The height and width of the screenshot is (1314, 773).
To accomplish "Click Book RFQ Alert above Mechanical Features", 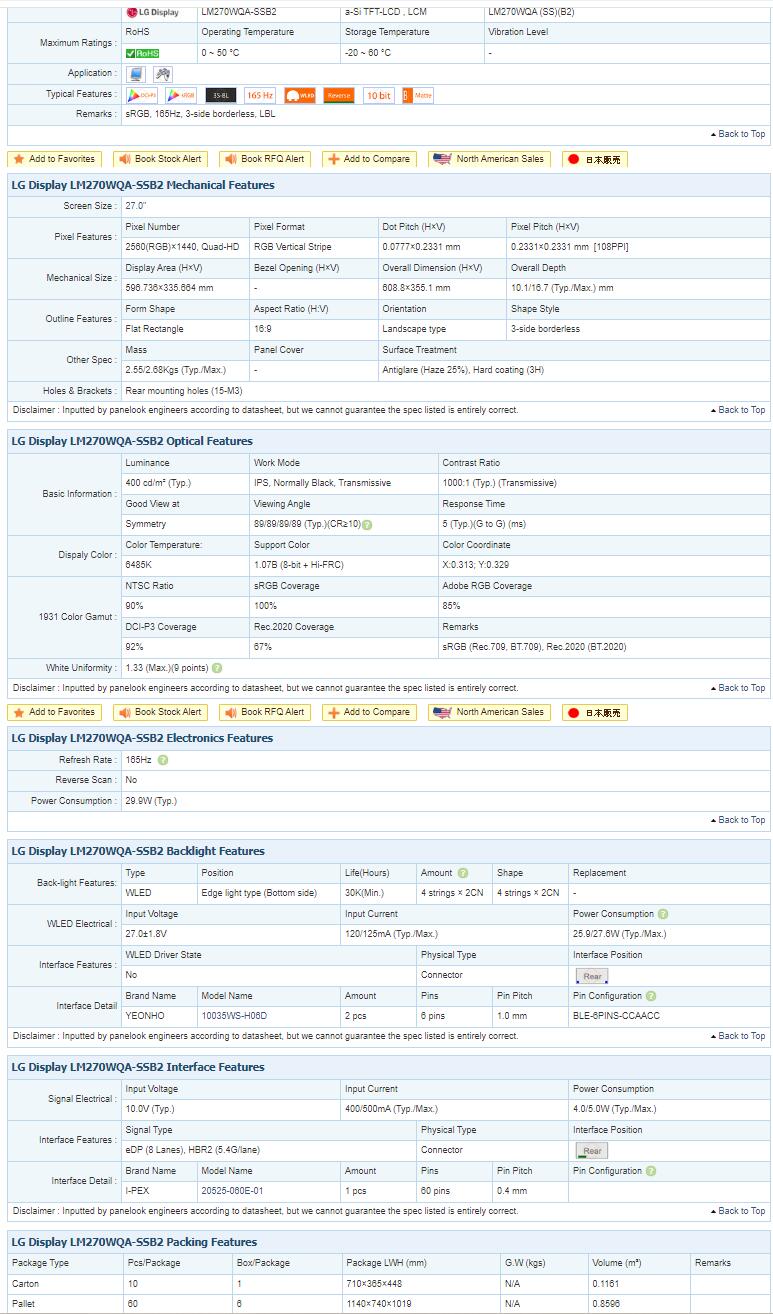I will click(265, 159).
